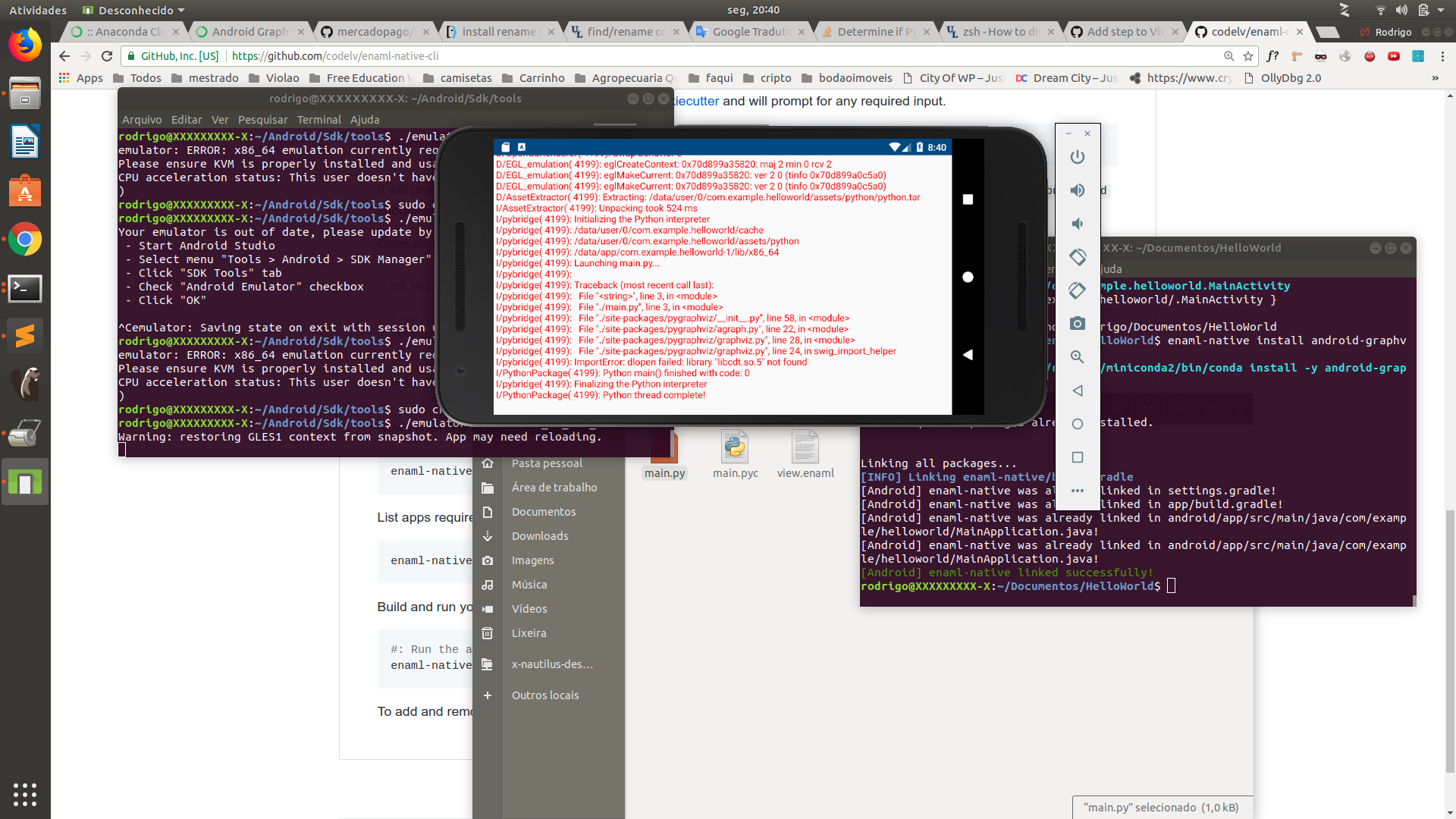
Task: Open the Terminal menu in the terminal menubar
Action: 318,120
